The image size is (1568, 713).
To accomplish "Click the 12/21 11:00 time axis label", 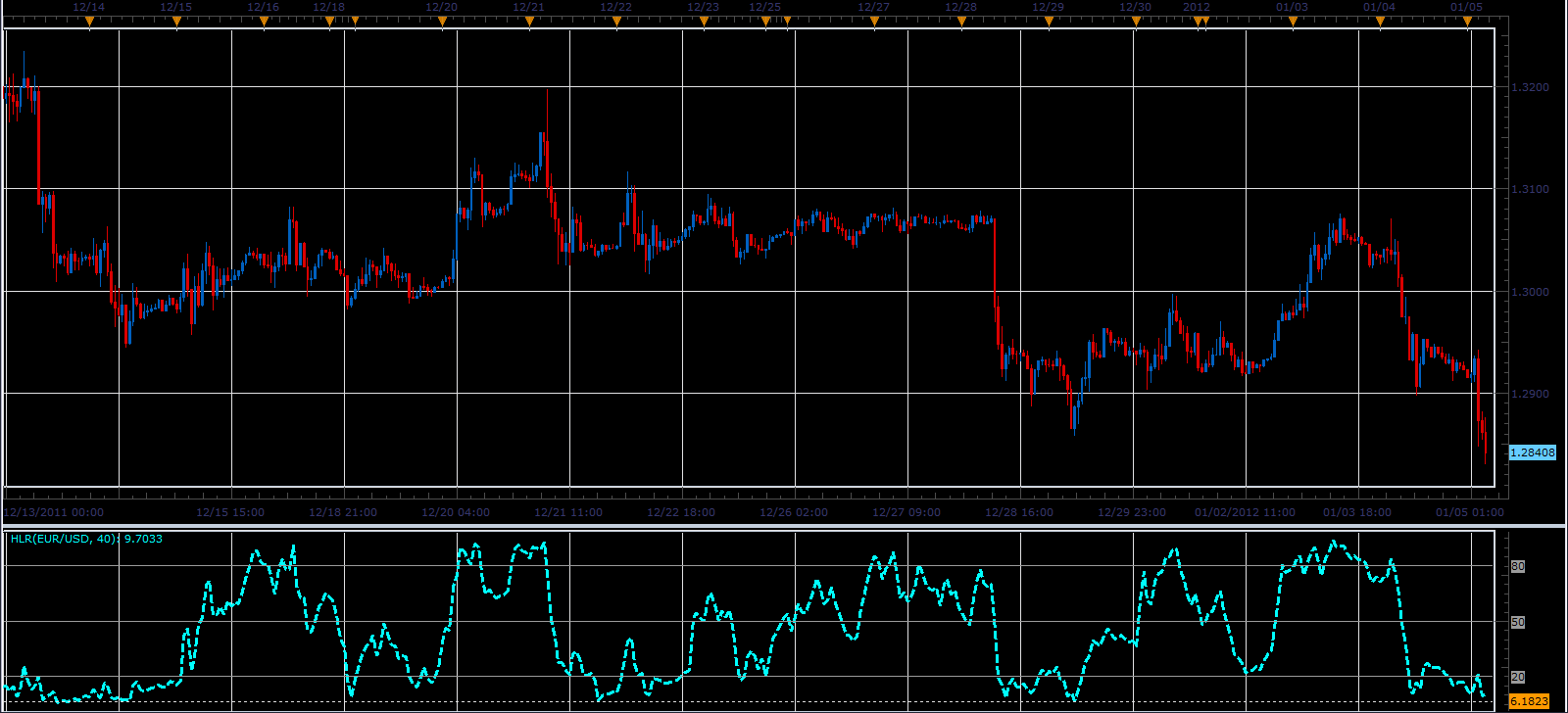I will click(568, 512).
